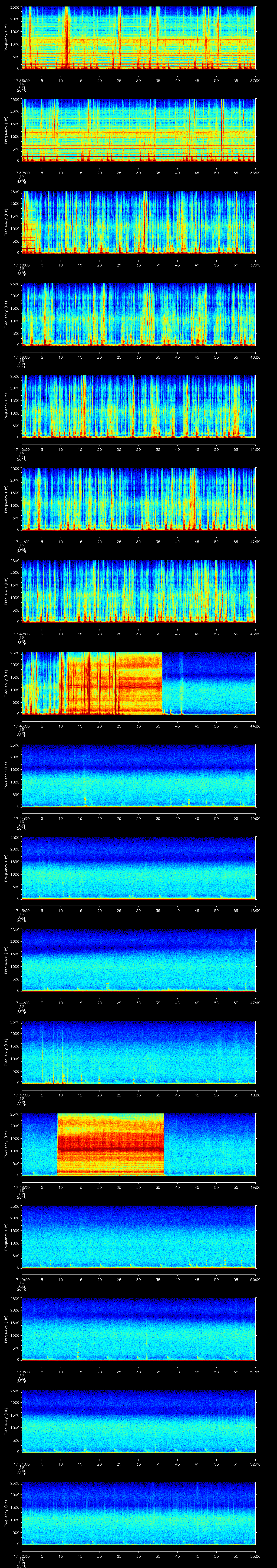Image resolution: width=277 pixels, height=1568 pixels.
Task: Click the Frequency (Hz) axis label of 17:47 plot
Action: 6,1052
